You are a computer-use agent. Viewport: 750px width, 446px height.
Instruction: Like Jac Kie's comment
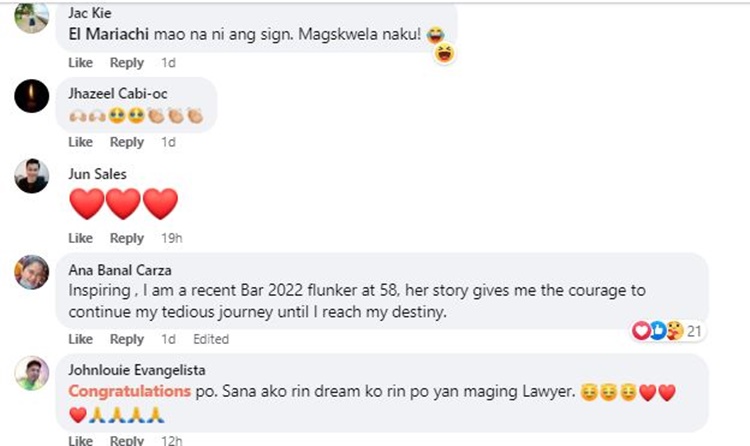pyautogui.click(x=80, y=63)
